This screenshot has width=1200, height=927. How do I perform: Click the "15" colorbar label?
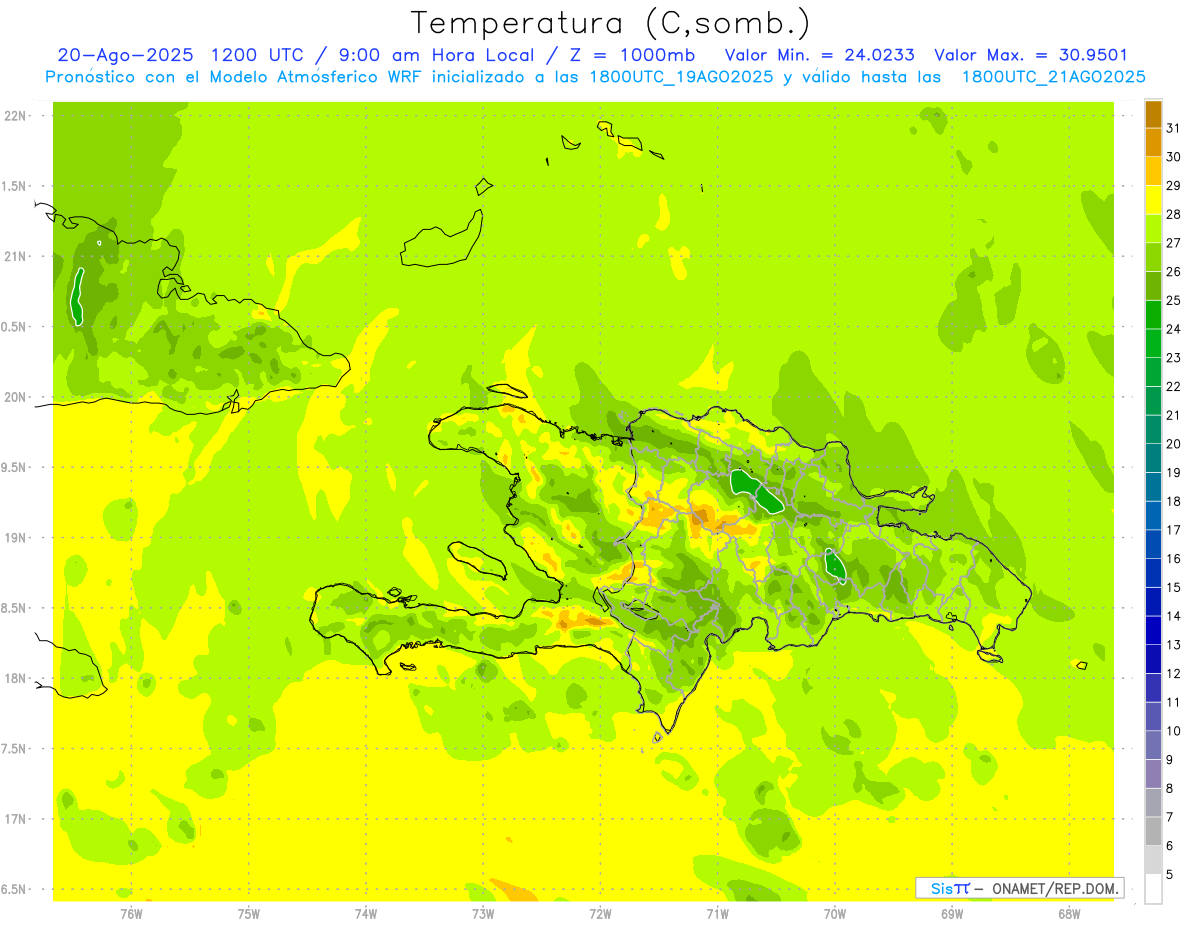pos(1174,587)
